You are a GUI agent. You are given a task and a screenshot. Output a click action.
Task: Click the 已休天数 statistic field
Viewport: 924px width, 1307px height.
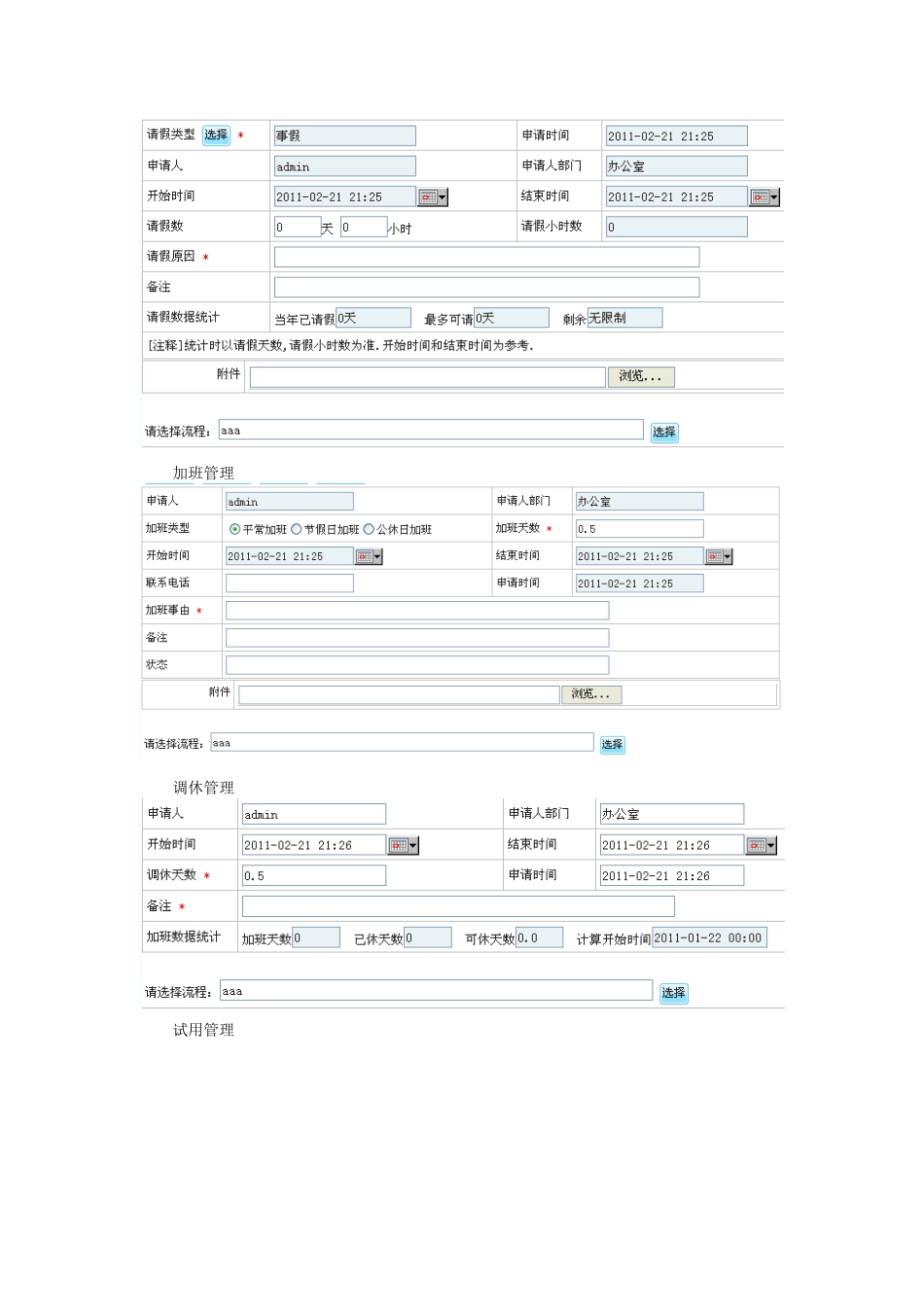click(428, 937)
